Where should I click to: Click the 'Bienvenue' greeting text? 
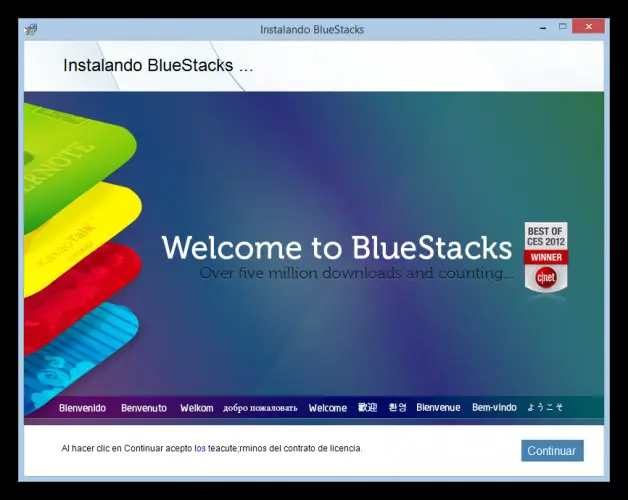tap(438, 407)
